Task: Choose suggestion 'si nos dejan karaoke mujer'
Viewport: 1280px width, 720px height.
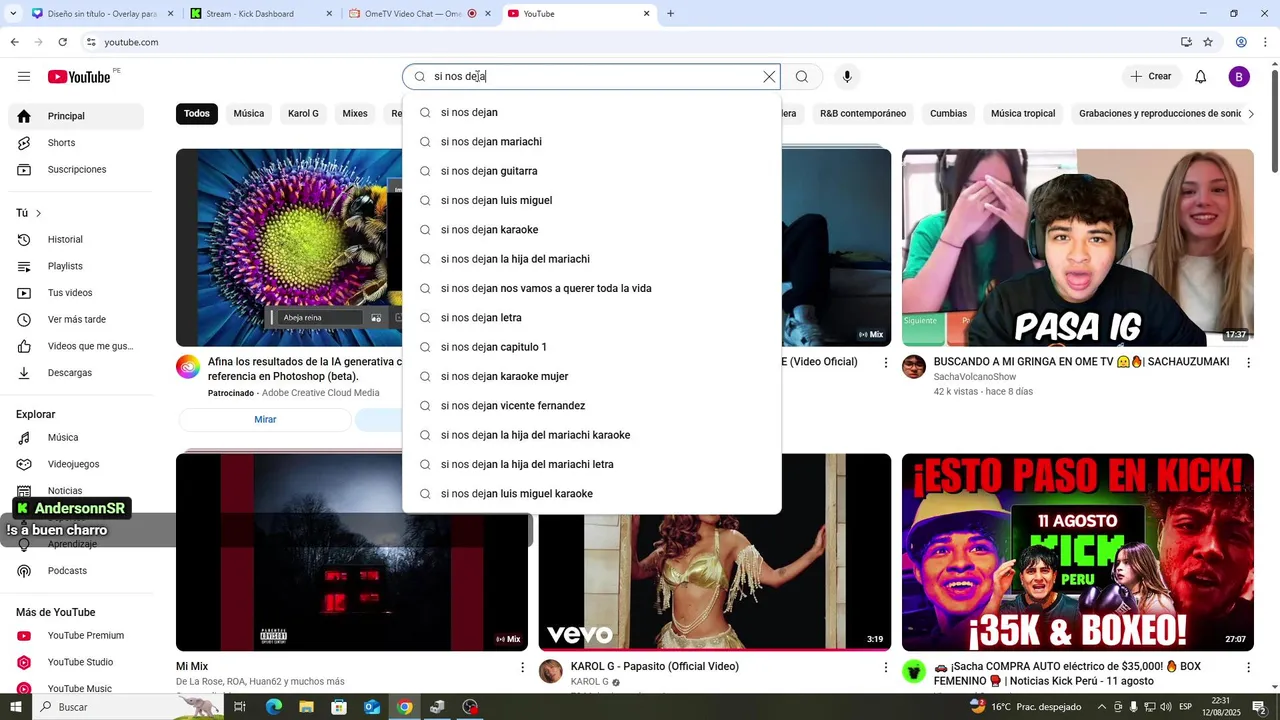Action: point(591,377)
